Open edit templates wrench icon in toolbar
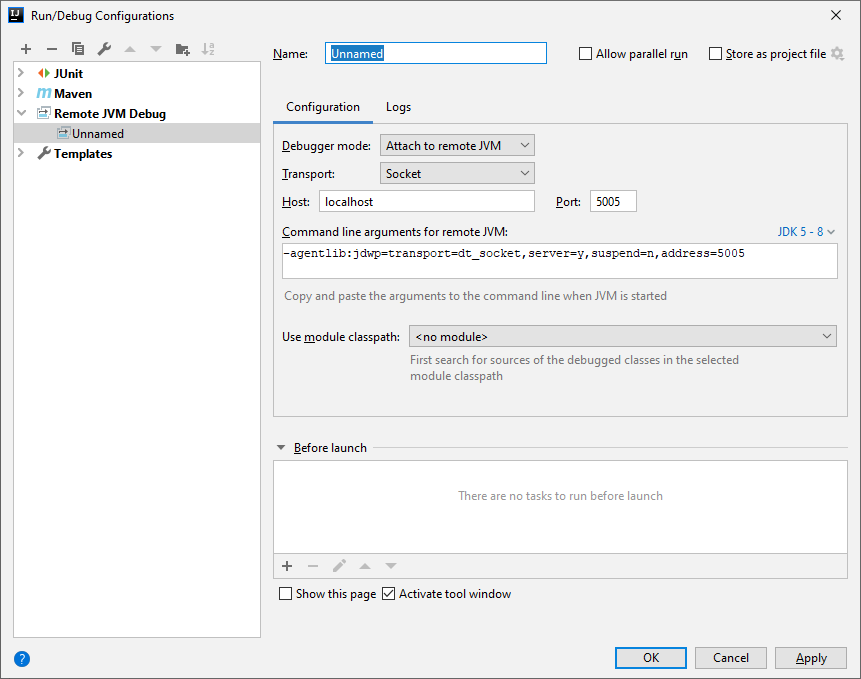Screen dimensions: 861x679 [104, 49]
